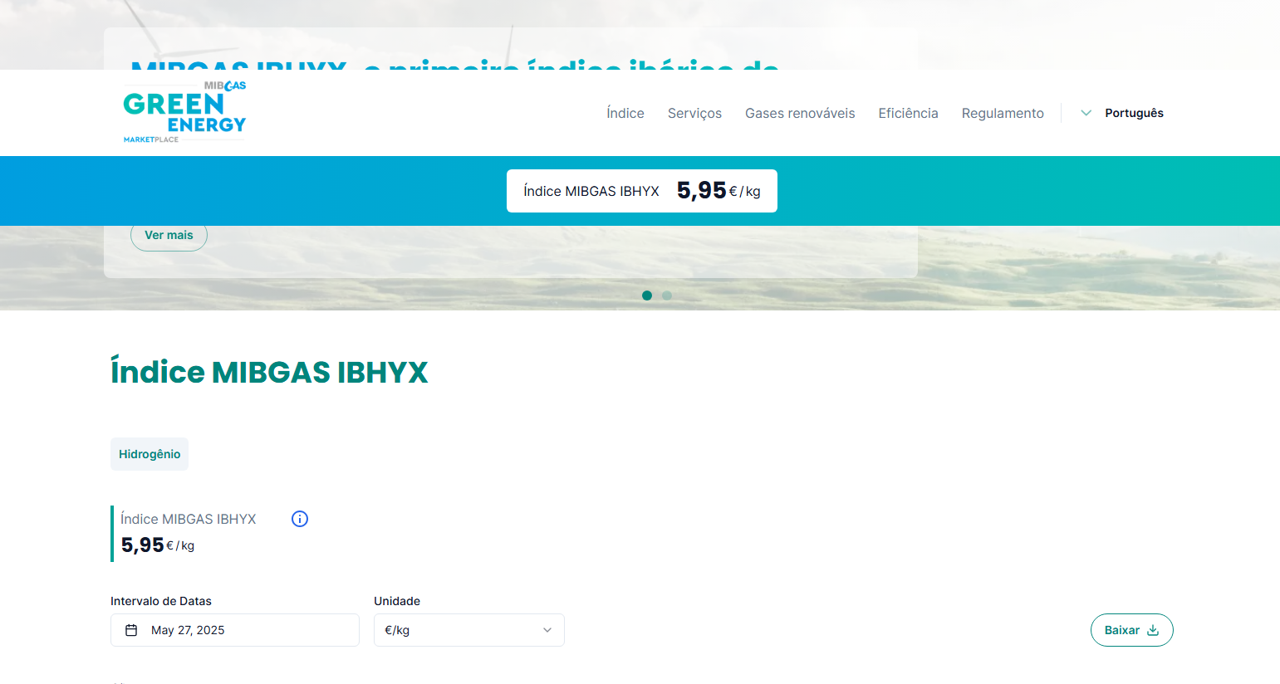Select the second carousel slide dot

[x=667, y=295]
